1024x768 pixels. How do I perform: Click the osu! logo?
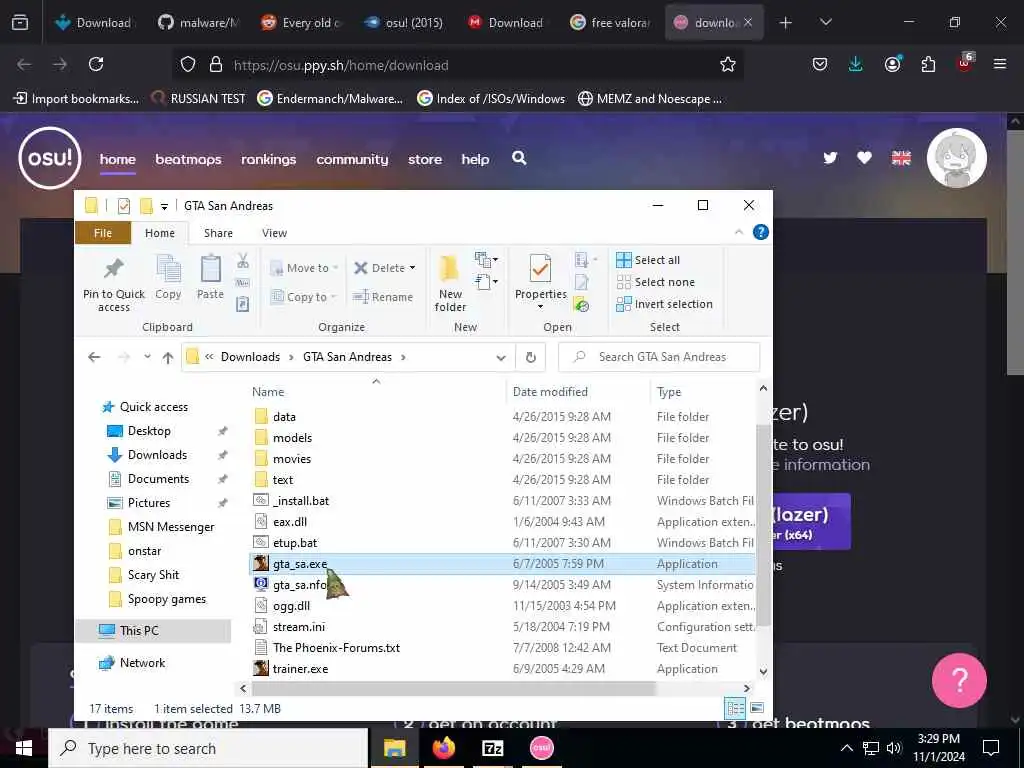tap(50, 158)
